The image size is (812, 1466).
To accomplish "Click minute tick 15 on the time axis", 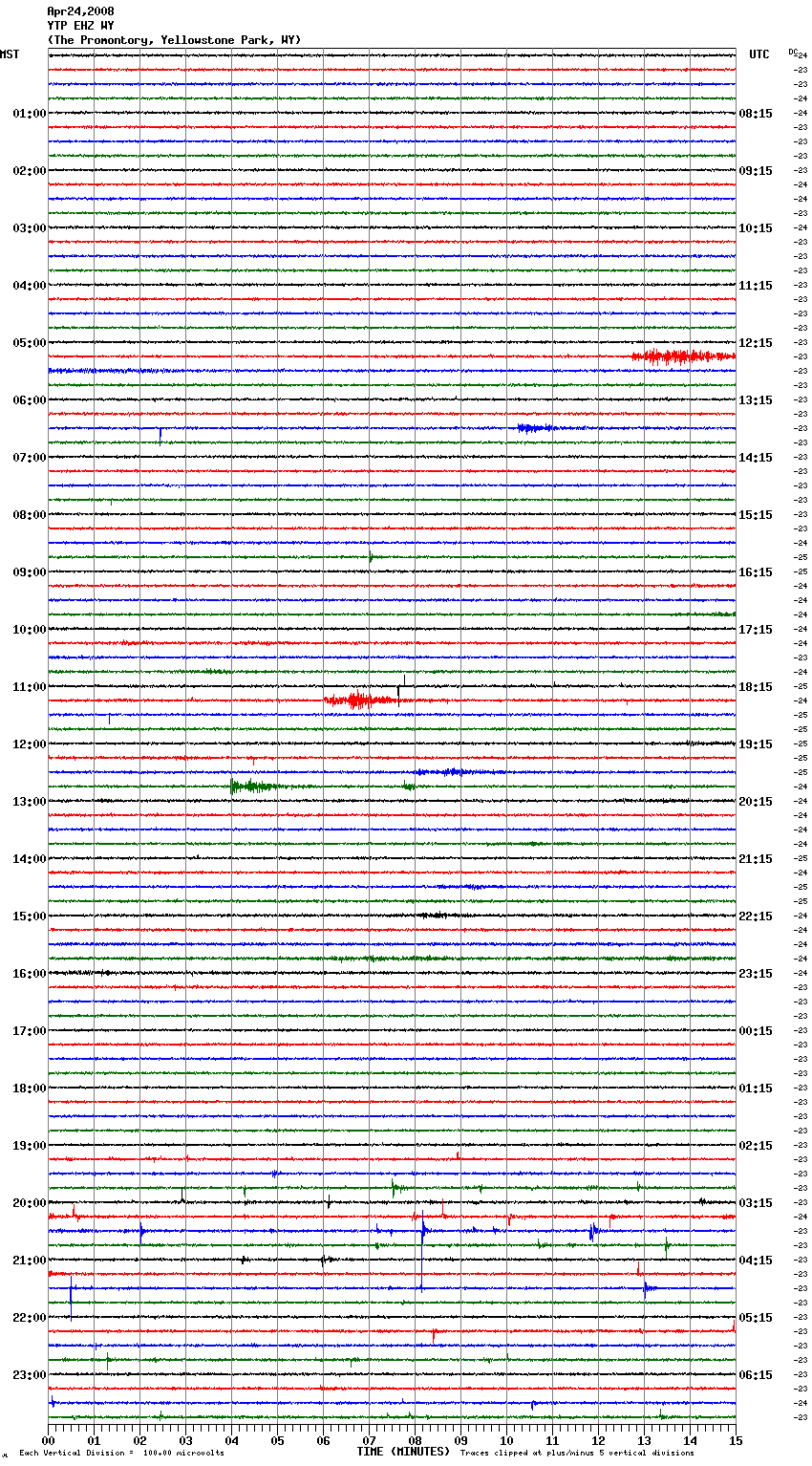I will pyautogui.click(x=736, y=1440).
